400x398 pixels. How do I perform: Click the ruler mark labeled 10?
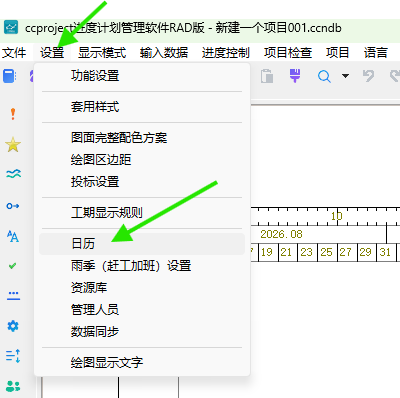(337, 216)
